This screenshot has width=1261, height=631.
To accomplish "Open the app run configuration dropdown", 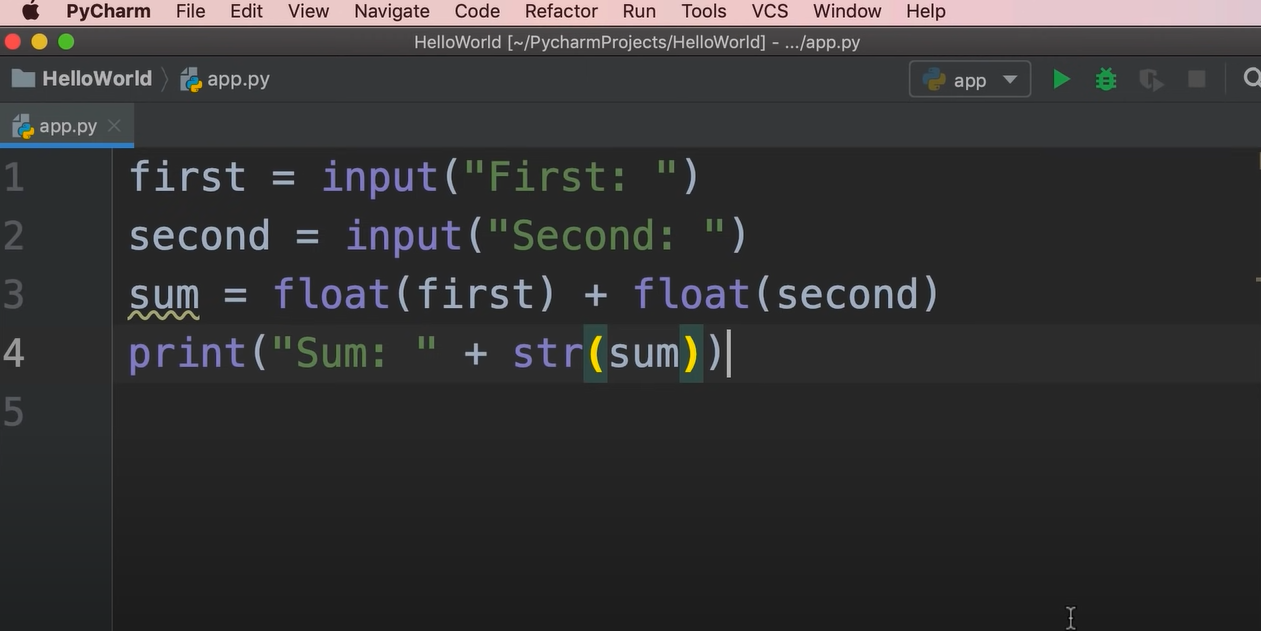I will point(970,80).
